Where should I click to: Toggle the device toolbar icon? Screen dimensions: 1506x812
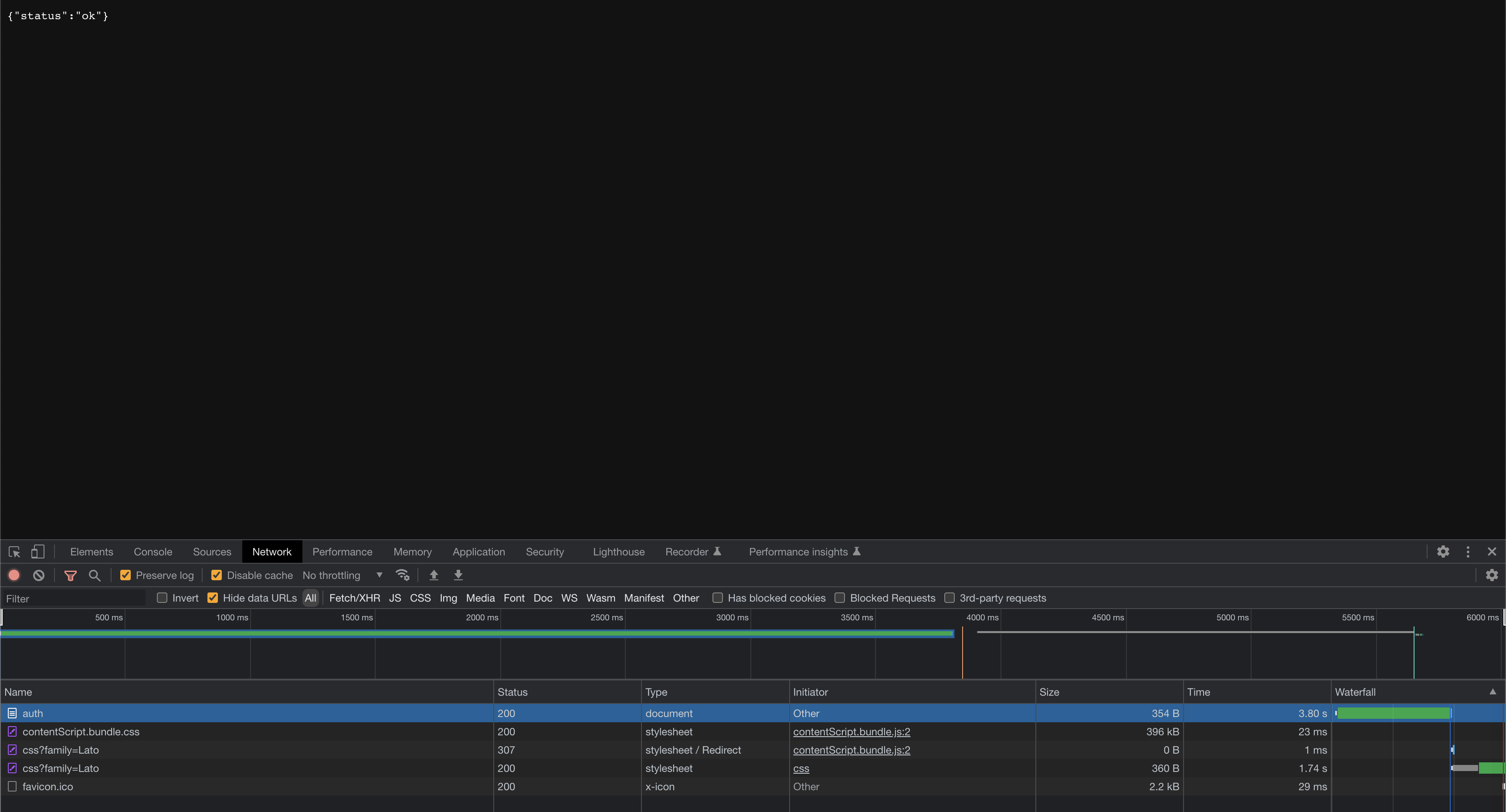(x=37, y=551)
